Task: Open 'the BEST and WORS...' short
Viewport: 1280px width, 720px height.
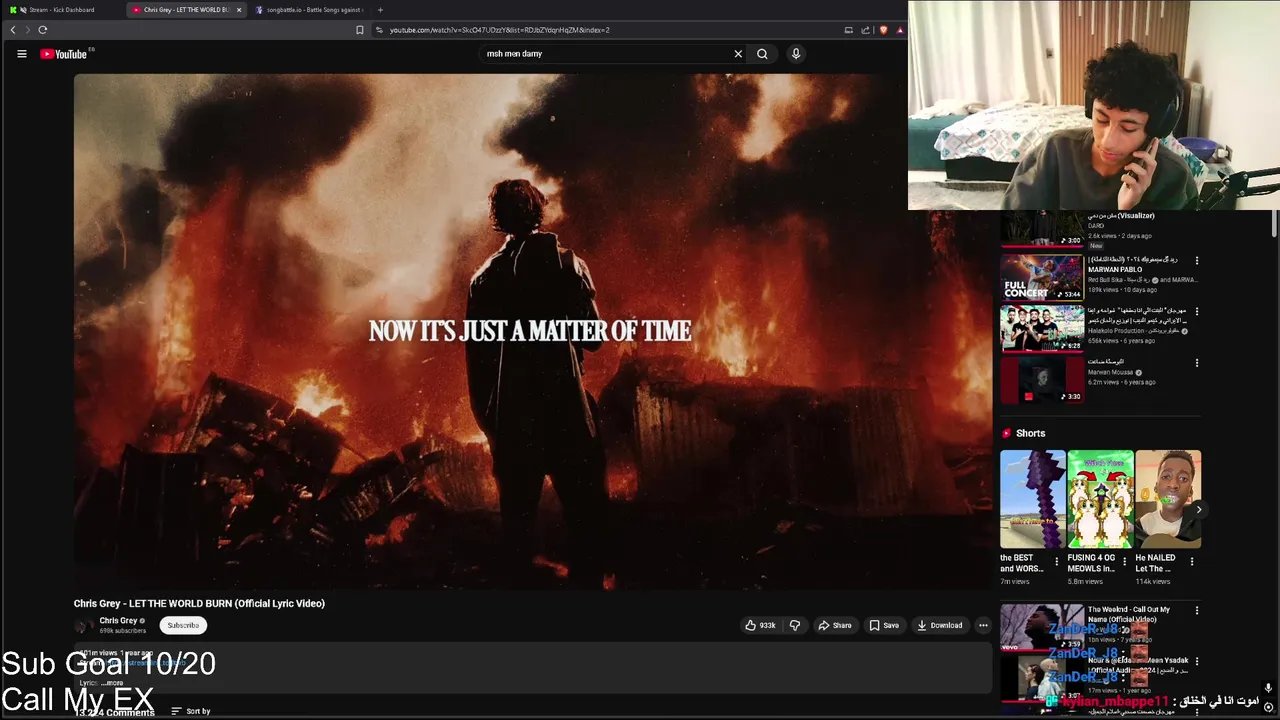Action: [x=1032, y=499]
